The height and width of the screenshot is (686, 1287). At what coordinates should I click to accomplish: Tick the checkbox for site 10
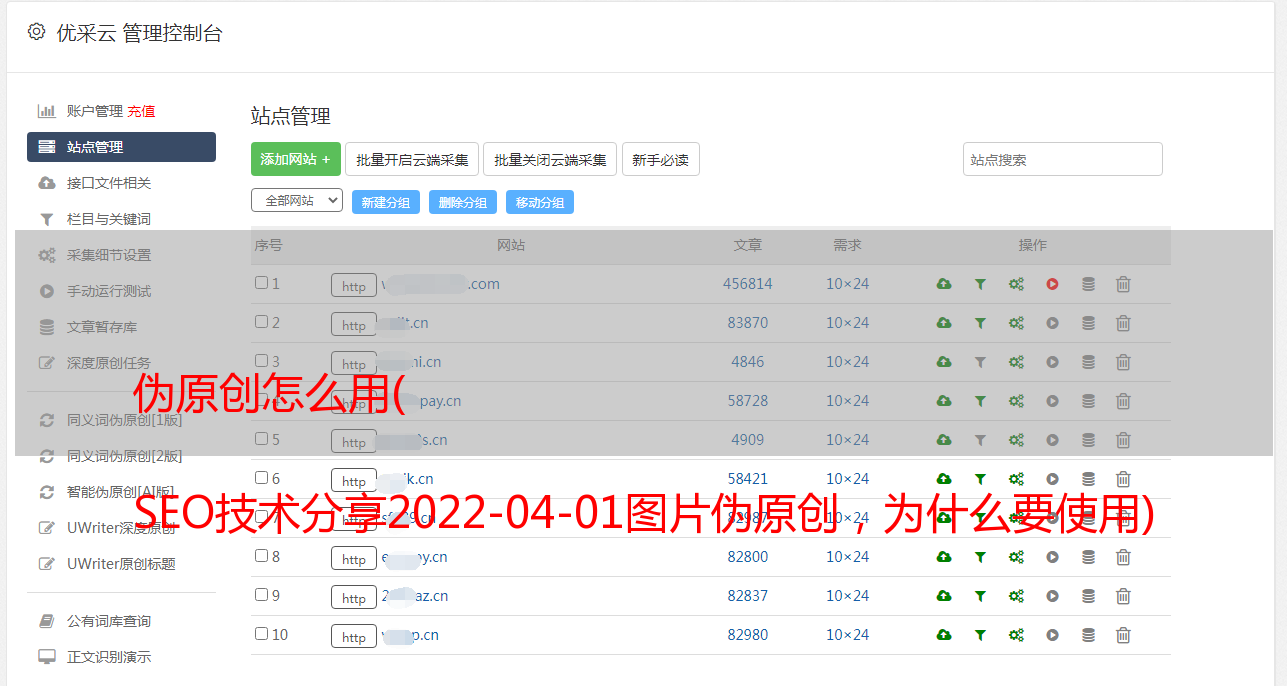261,634
